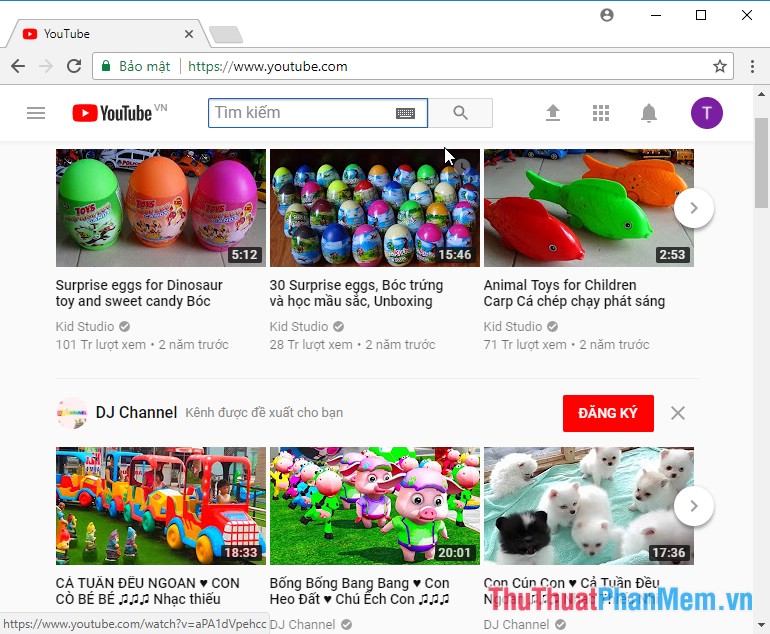Show next videos in DJ Channel row

pyautogui.click(x=694, y=506)
